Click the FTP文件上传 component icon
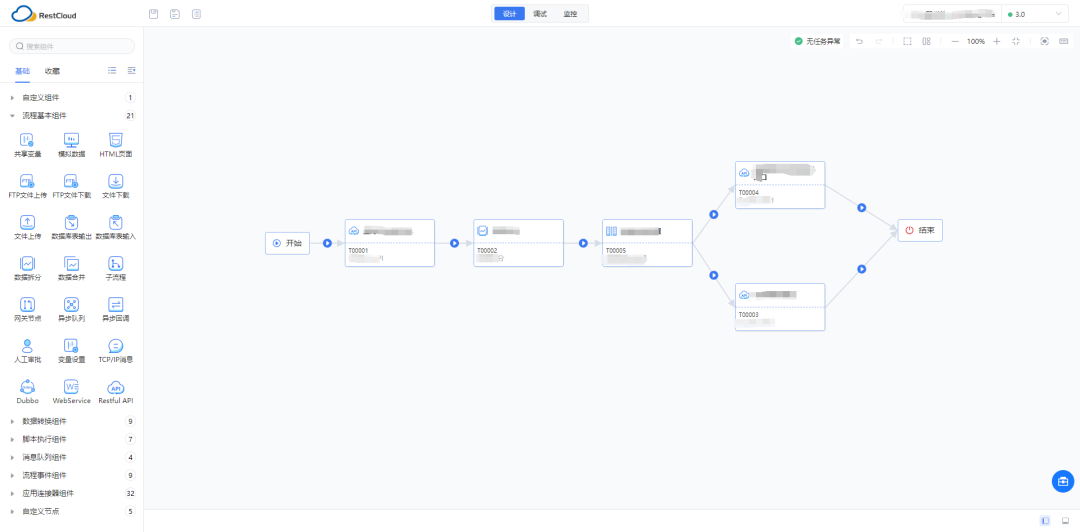 click(27, 182)
